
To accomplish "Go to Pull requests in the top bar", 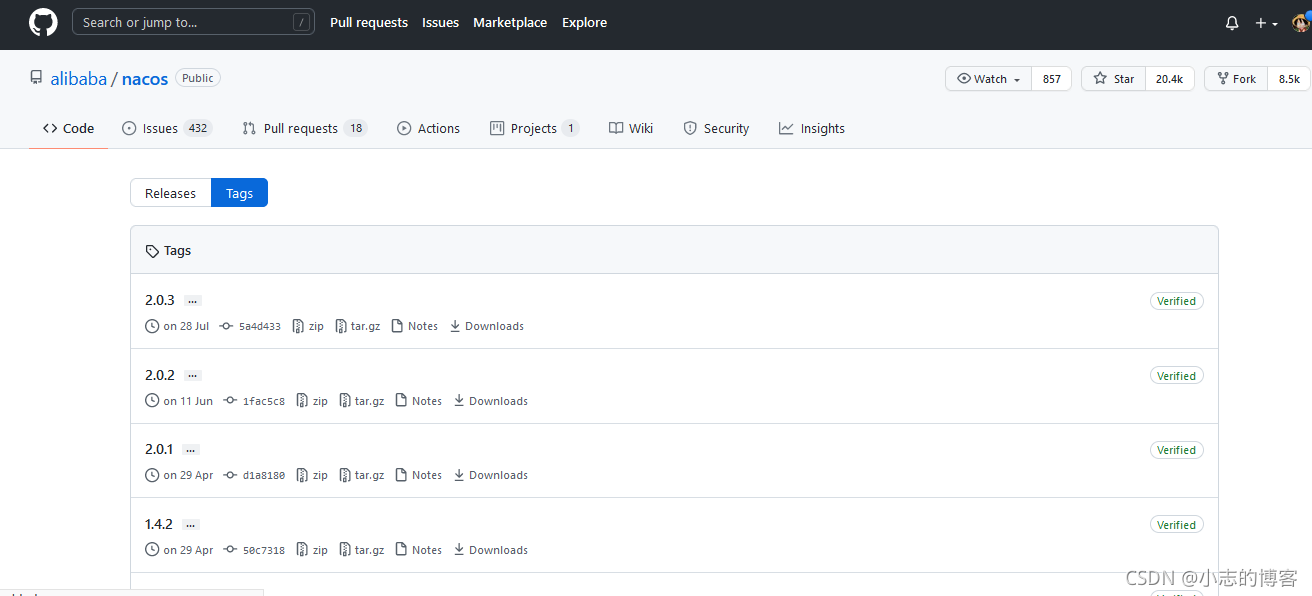I will (369, 22).
